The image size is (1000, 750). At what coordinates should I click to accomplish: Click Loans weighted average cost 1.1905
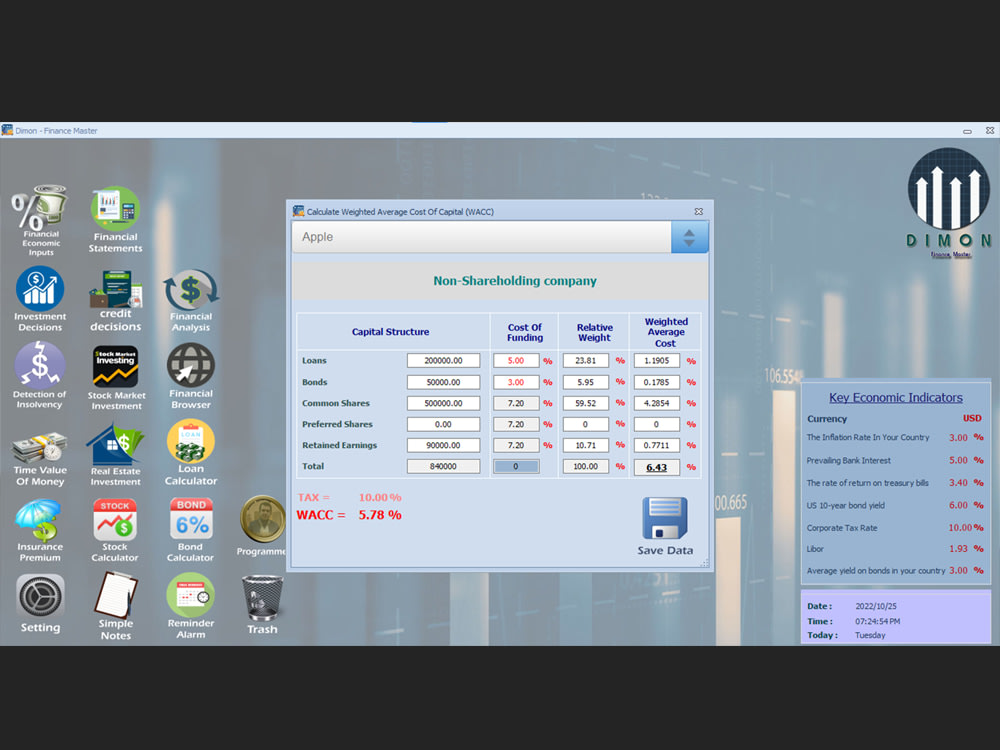tap(656, 360)
